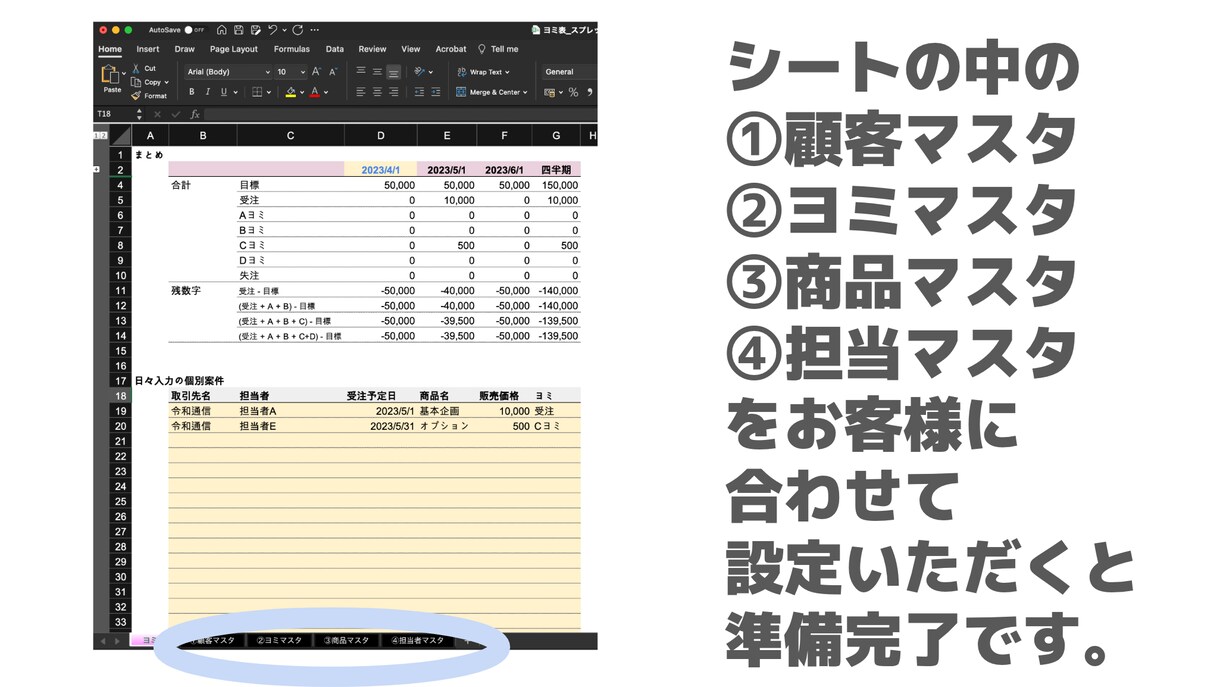The width and height of the screenshot is (1220, 687).
Task: Click the Format painter button
Action: 149,96
